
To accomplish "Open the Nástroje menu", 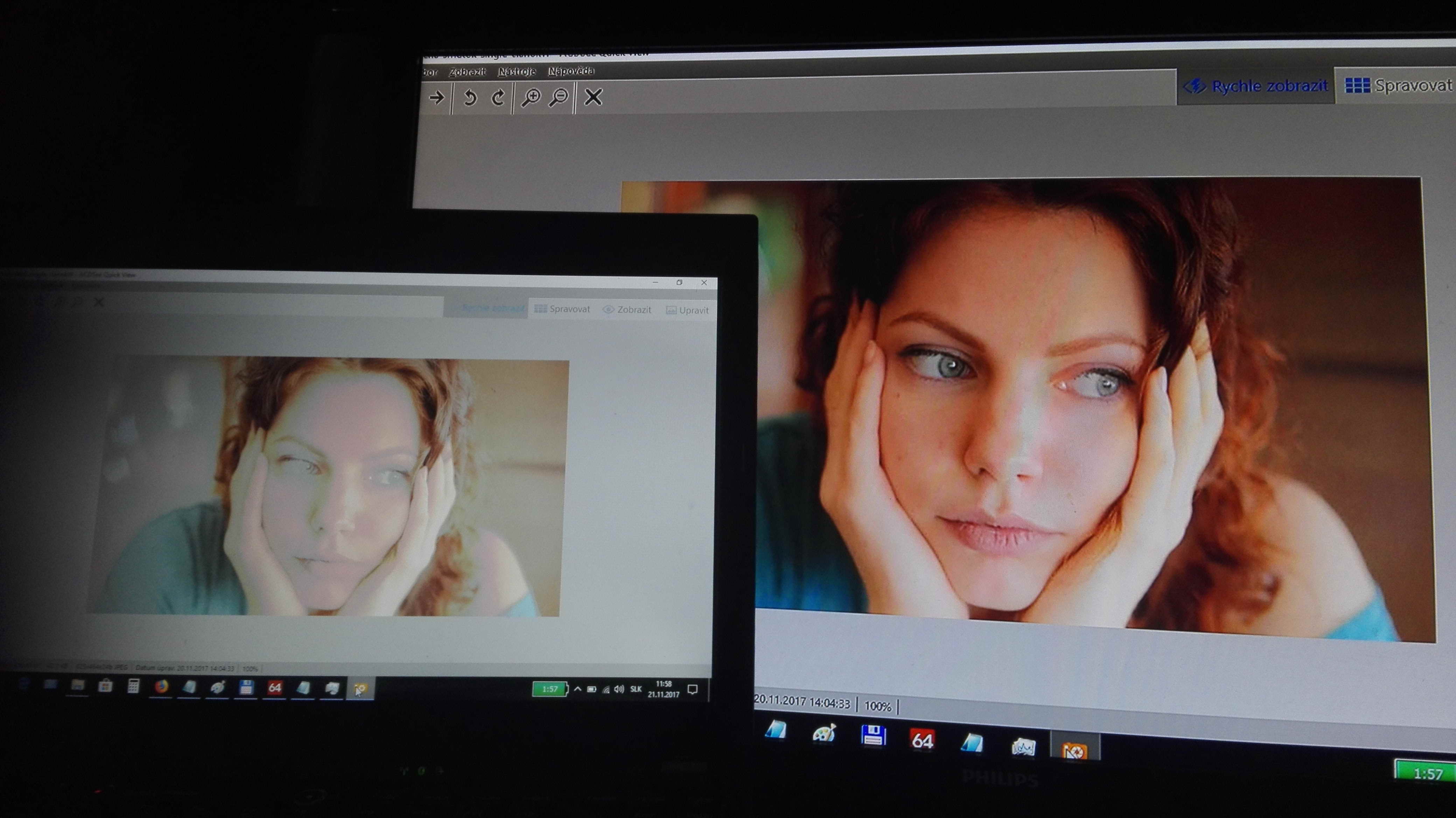I will pyautogui.click(x=517, y=71).
